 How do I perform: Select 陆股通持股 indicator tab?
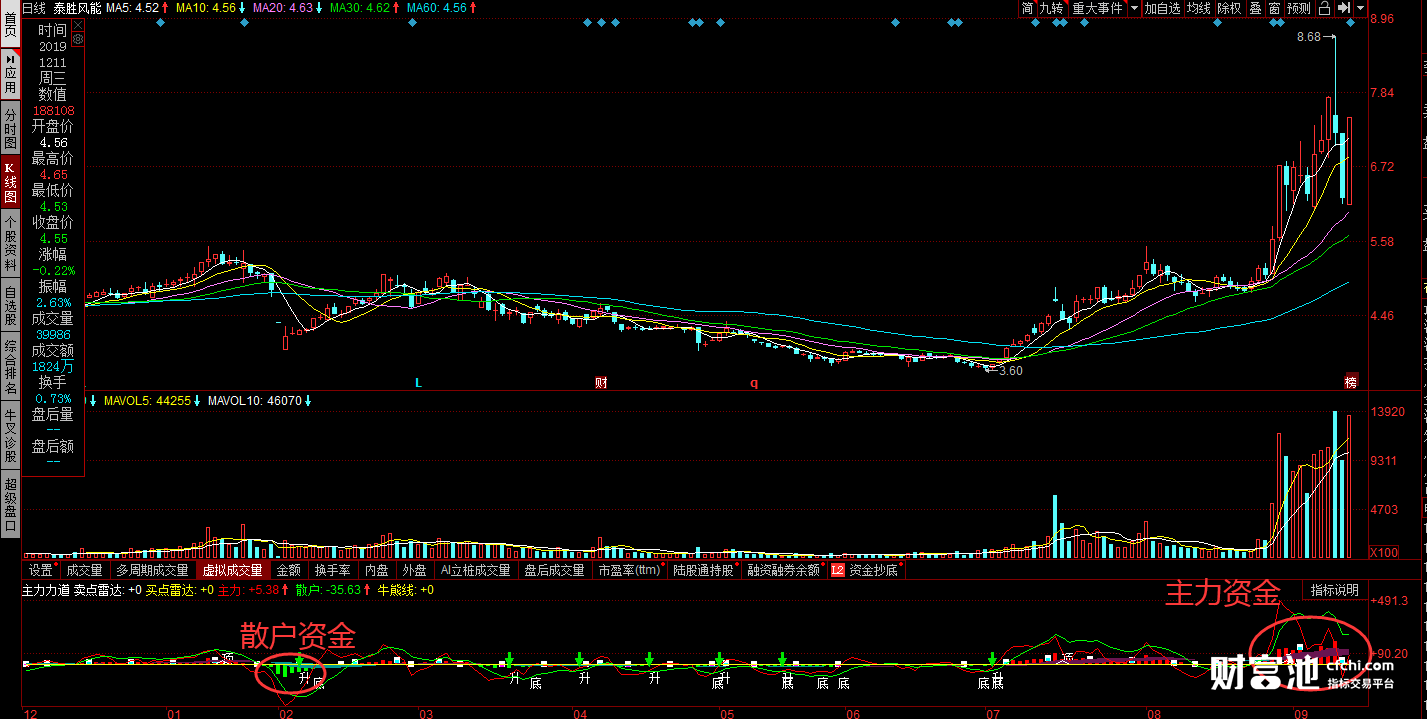click(703, 570)
